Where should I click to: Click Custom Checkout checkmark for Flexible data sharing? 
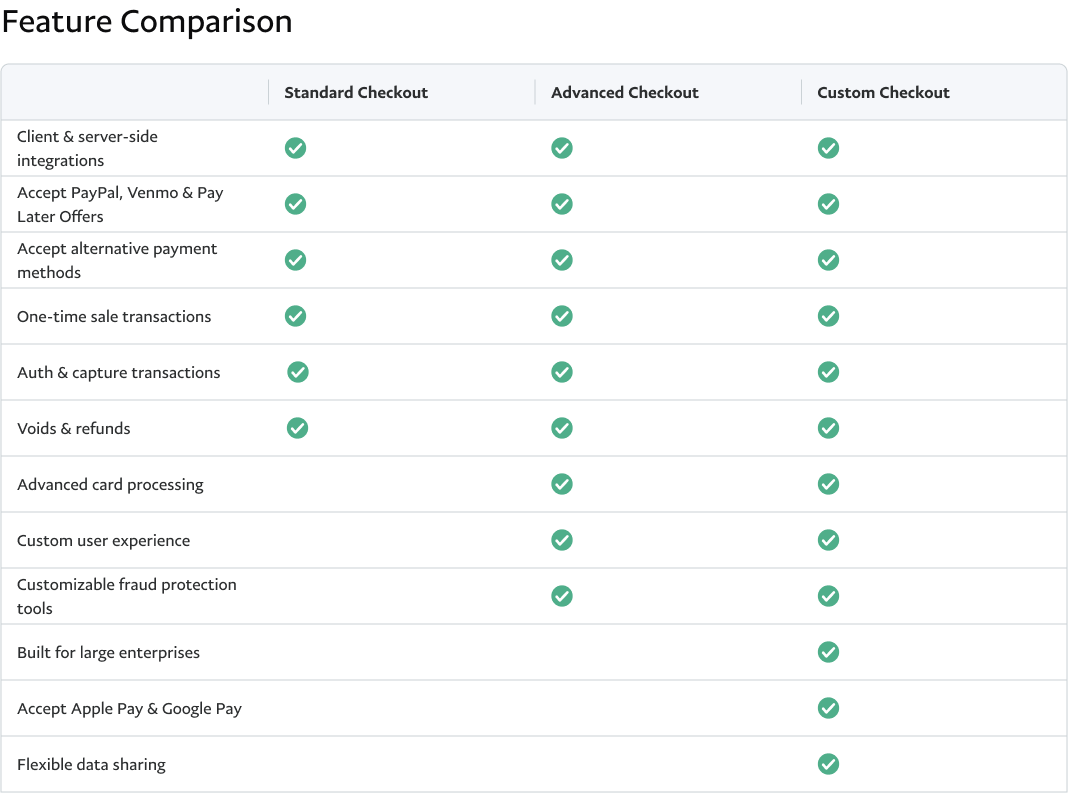(x=828, y=764)
